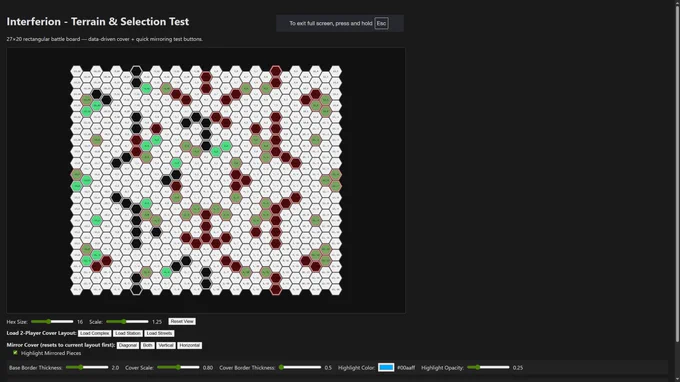Screen dimensions: 680x382
Task: Mirror cover with the Both button
Action: [x=147, y=346]
